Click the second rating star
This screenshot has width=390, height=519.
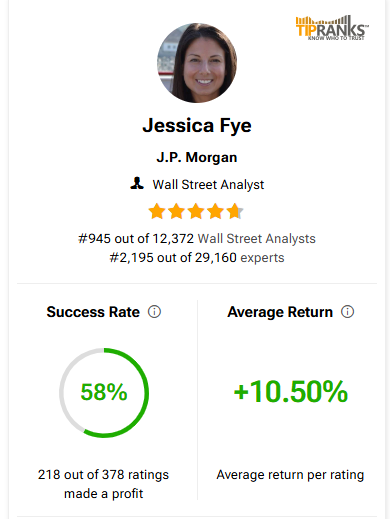(x=176, y=211)
